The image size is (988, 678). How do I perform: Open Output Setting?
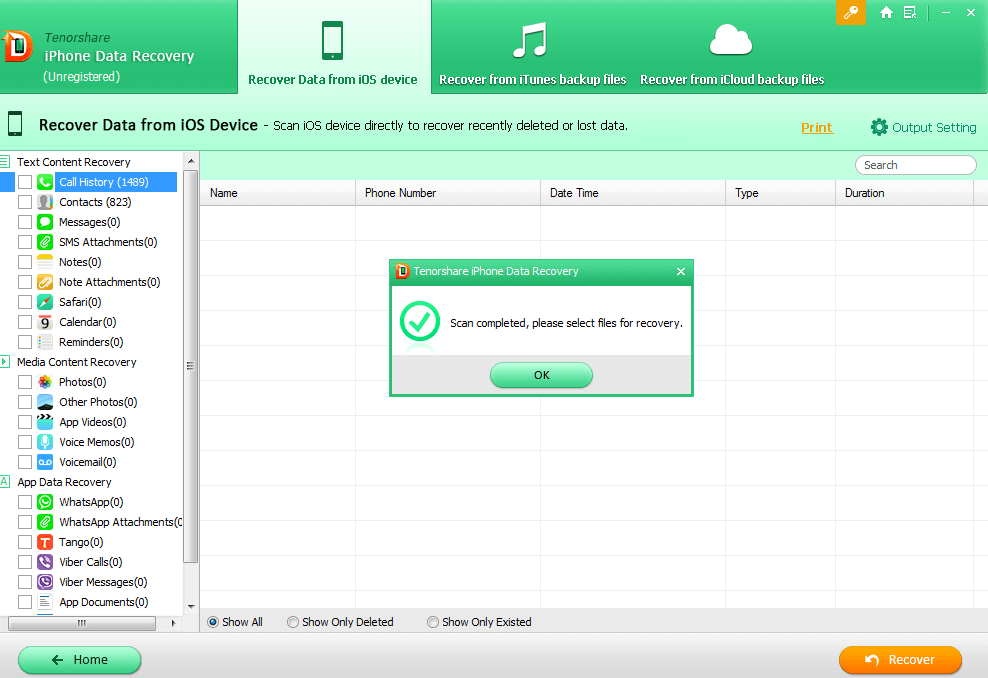[924, 127]
